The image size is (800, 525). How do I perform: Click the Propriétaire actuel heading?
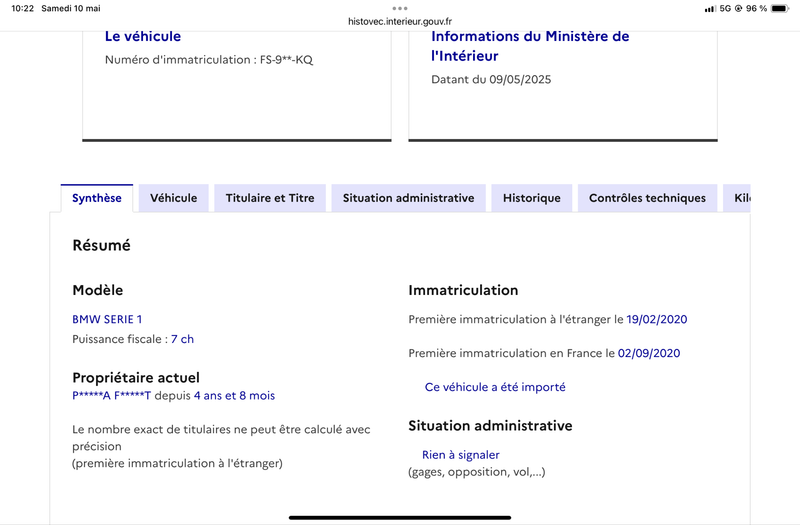pos(136,378)
